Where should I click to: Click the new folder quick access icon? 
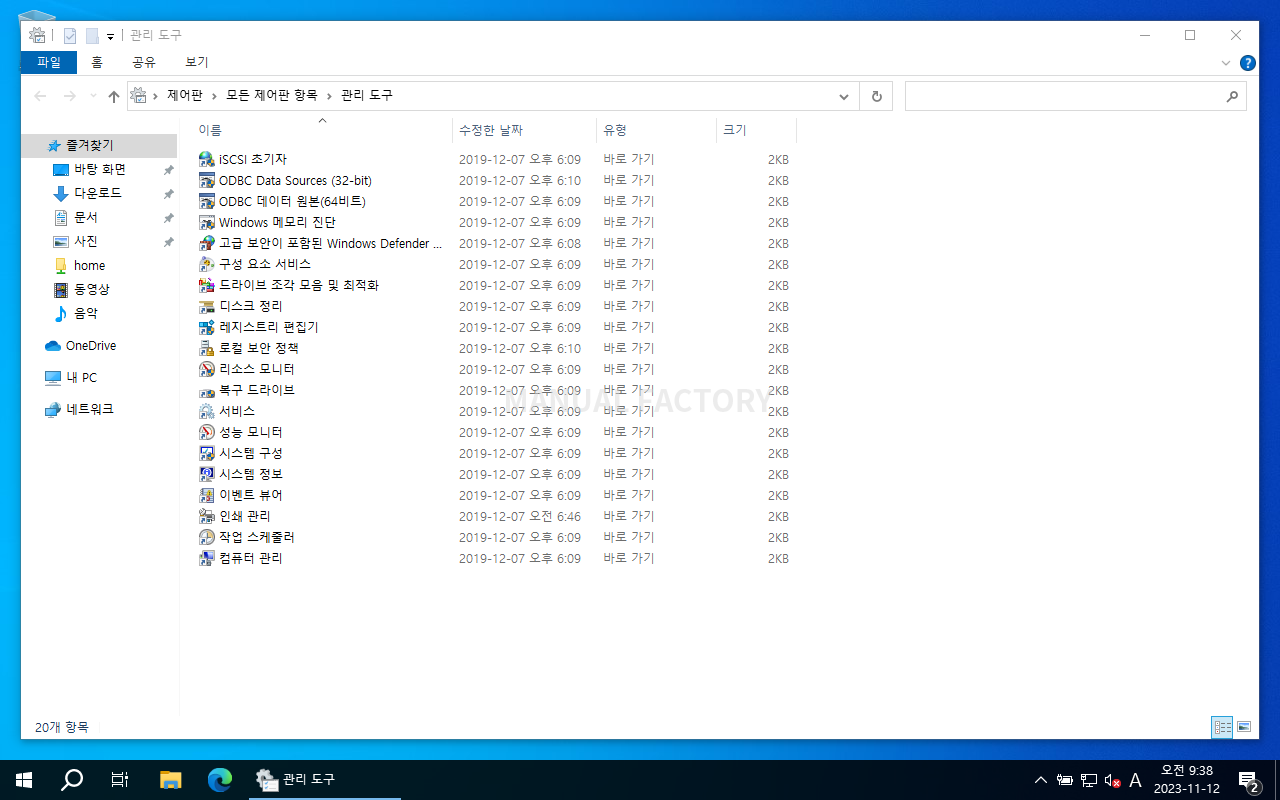point(92,35)
